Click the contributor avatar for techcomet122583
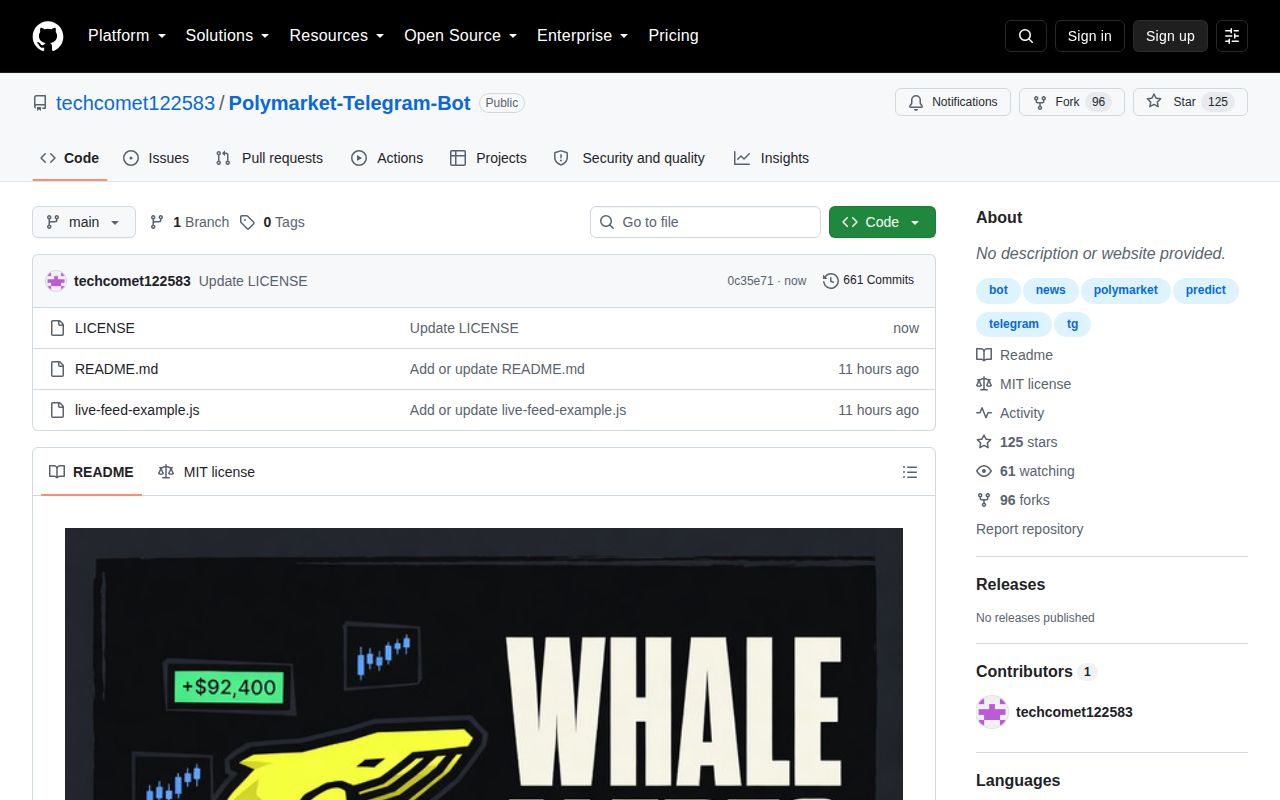Image resolution: width=1280 pixels, height=800 pixels. (992, 712)
